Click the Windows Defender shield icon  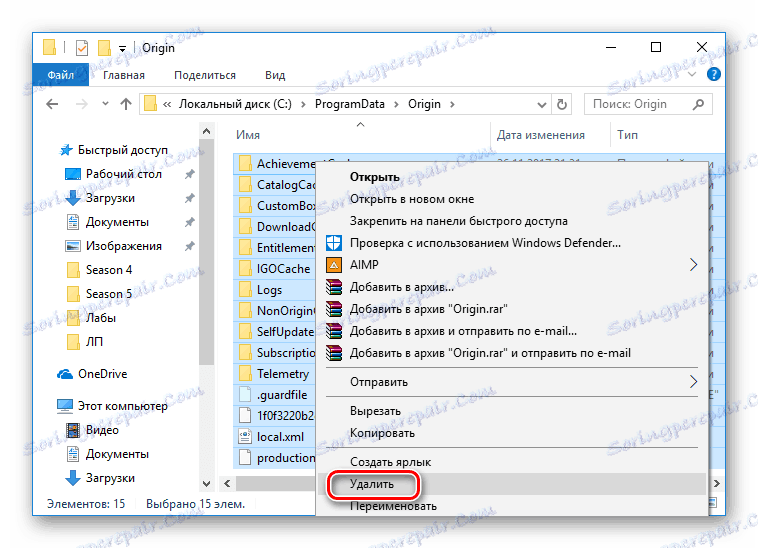point(334,243)
